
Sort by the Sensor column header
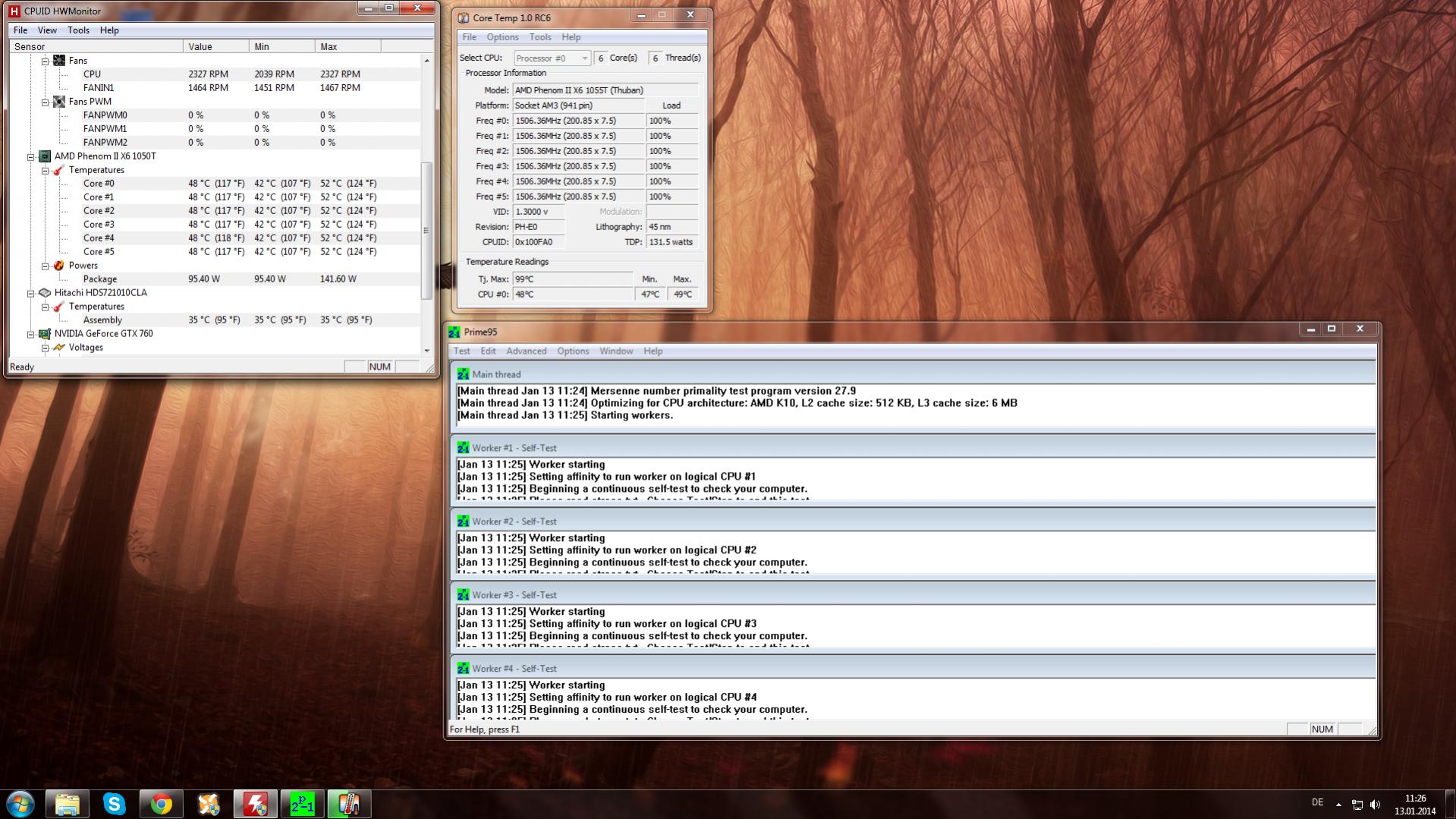click(x=96, y=47)
